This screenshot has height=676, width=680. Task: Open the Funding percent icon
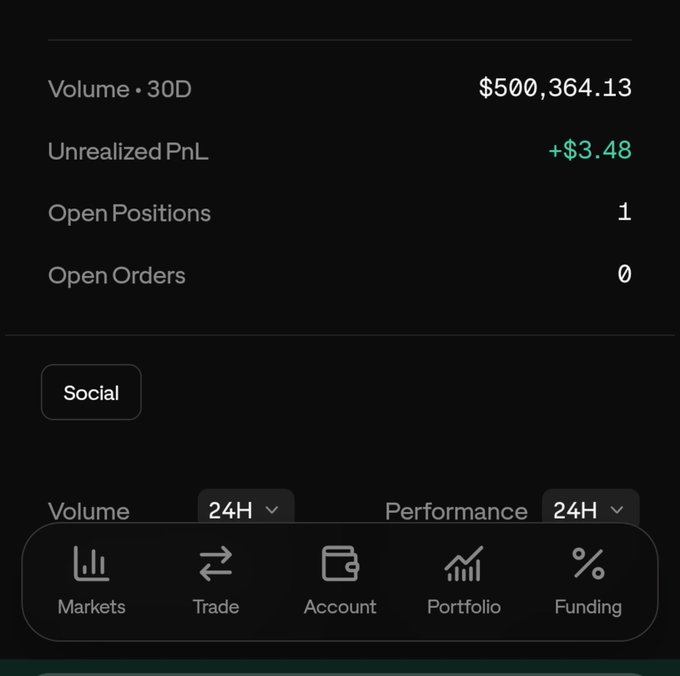tap(588, 563)
